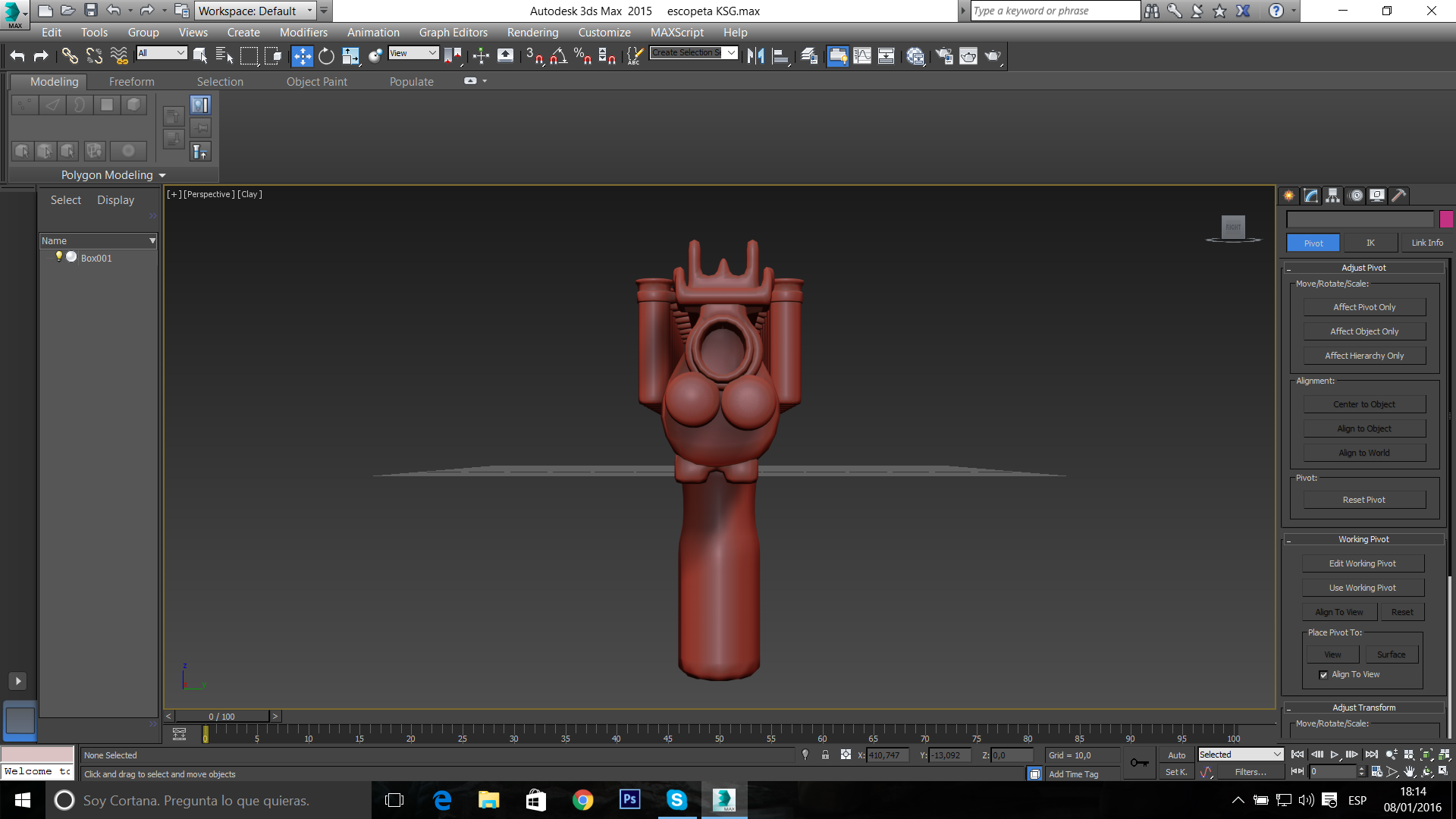Uncheck Align To View checkbox
Image resolution: width=1456 pixels, height=819 pixels.
[1323, 675]
